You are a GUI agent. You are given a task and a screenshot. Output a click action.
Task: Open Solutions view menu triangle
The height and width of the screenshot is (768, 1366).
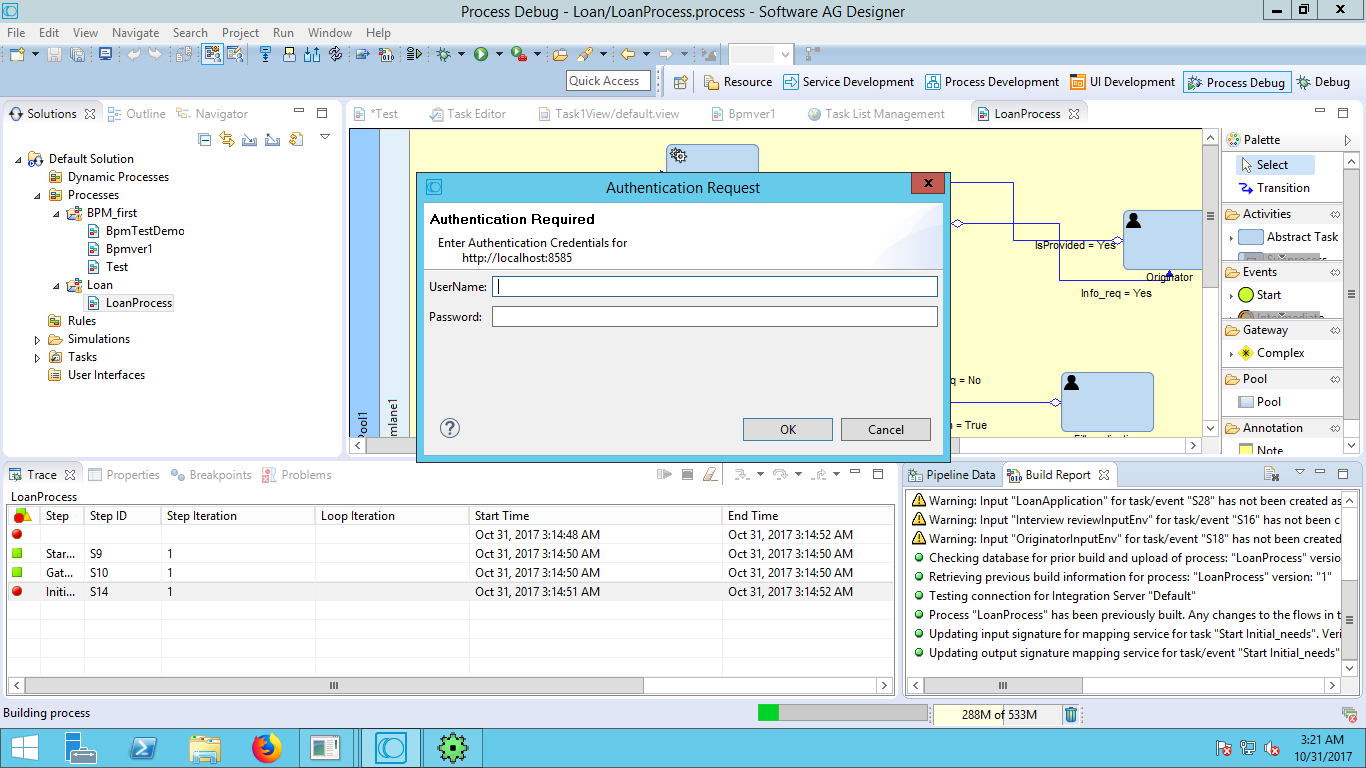click(x=325, y=137)
